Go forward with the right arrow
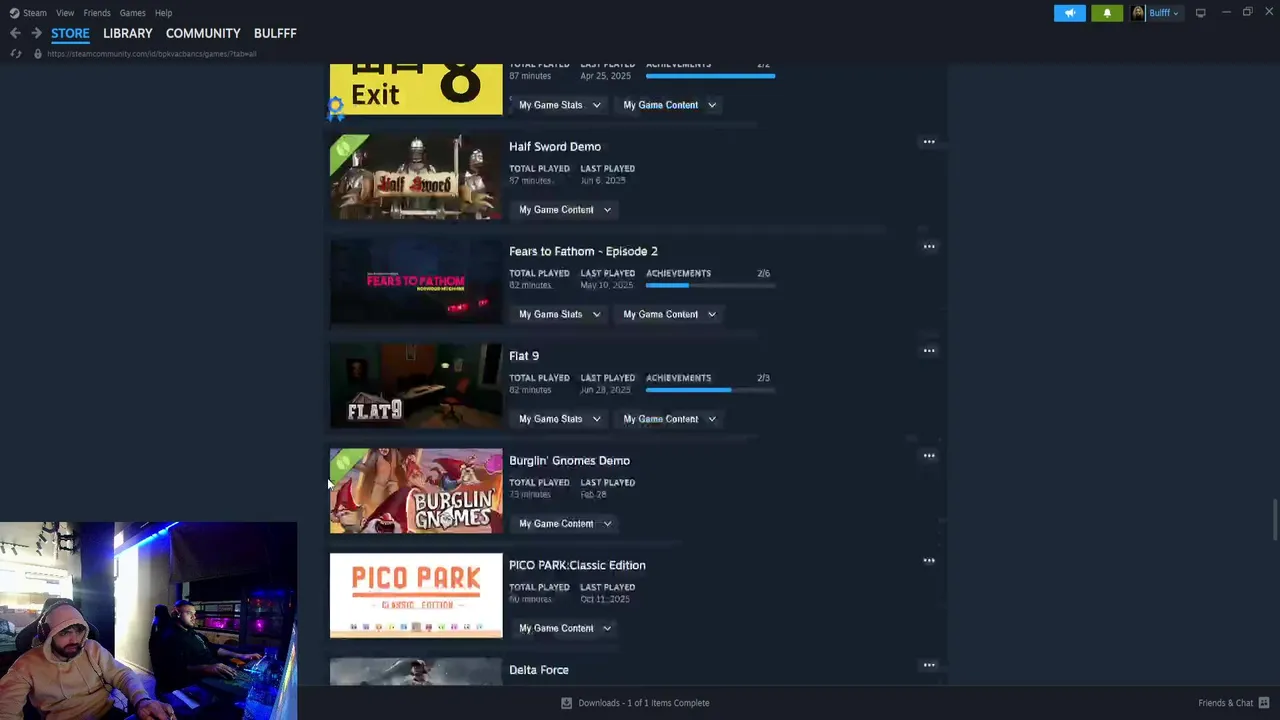This screenshot has width=1280, height=720. click(x=36, y=33)
